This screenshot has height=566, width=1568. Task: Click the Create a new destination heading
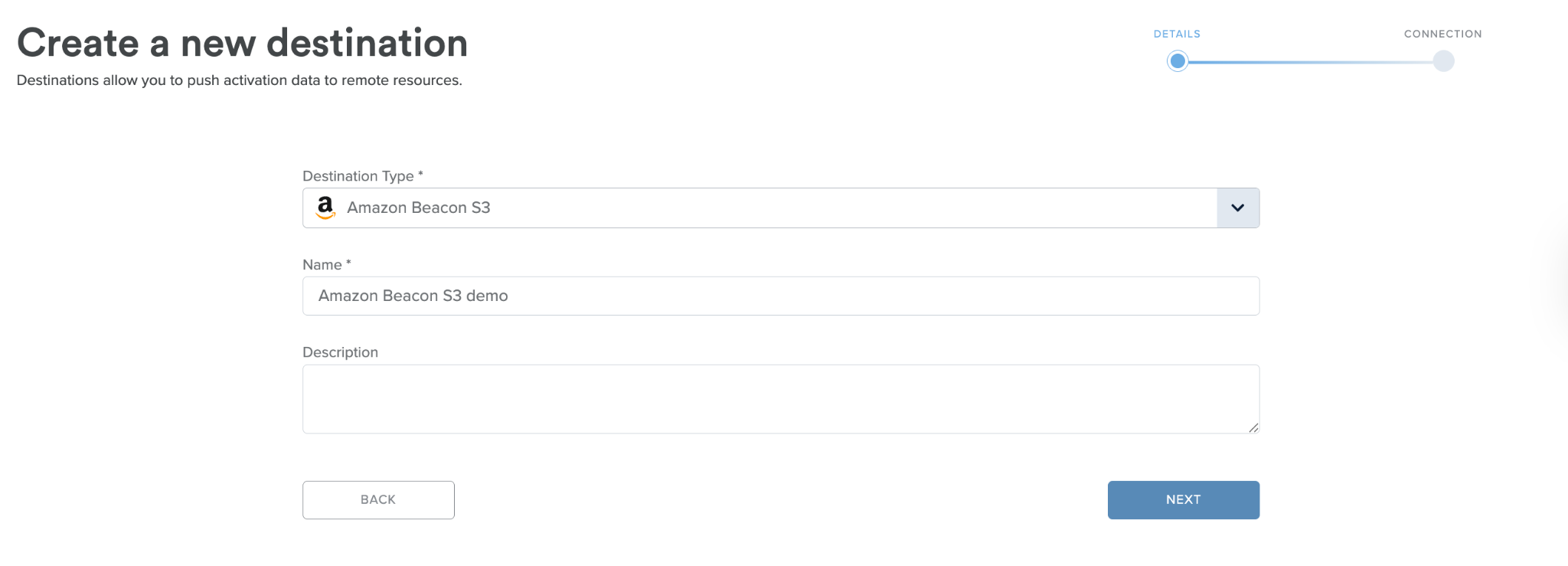(x=242, y=43)
